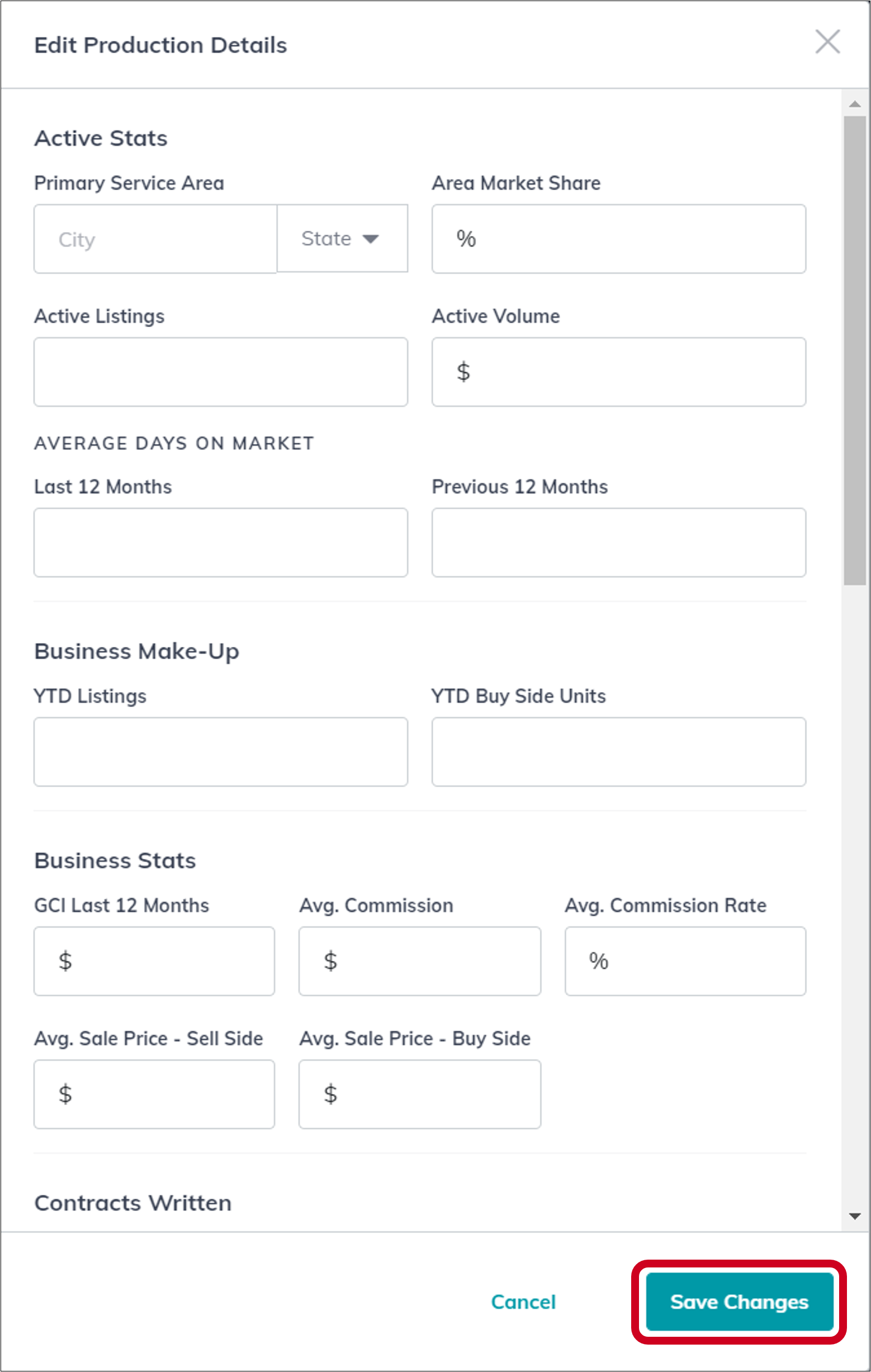Click the YTD Buy Side Units field
The width and height of the screenshot is (871, 1372).
pyautogui.click(x=619, y=751)
